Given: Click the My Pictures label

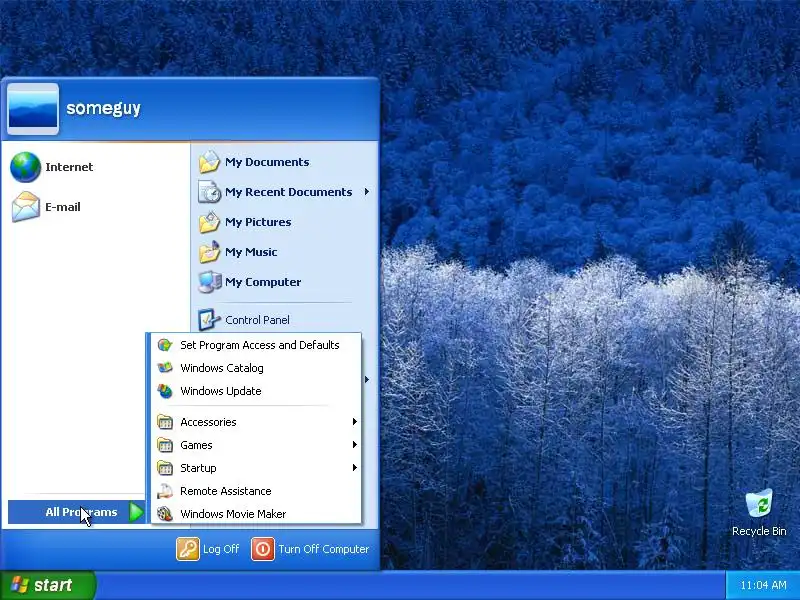Looking at the screenshot, I should coord(258,222).
